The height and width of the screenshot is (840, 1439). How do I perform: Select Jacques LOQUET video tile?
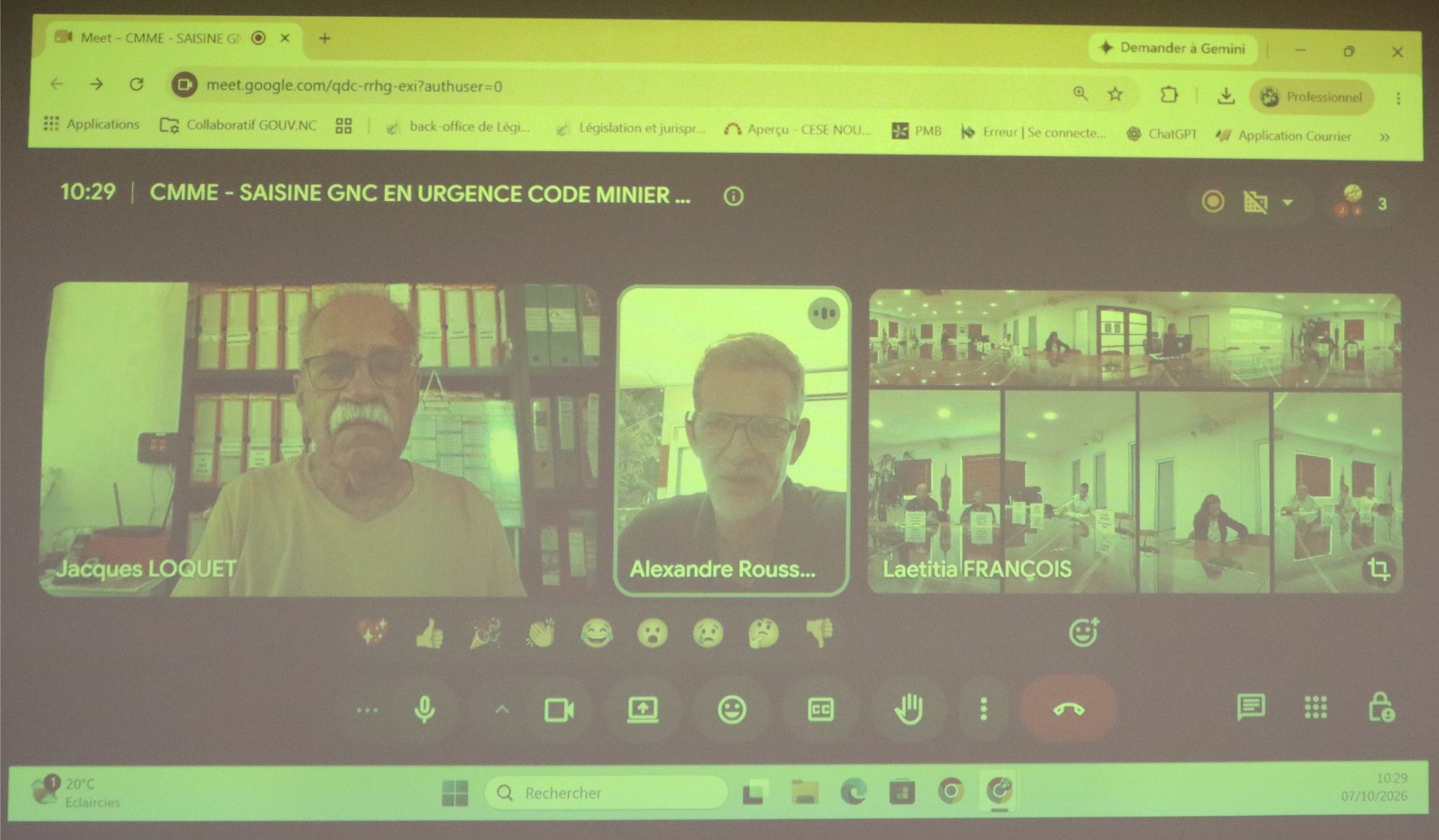click(x=320, y=440)
